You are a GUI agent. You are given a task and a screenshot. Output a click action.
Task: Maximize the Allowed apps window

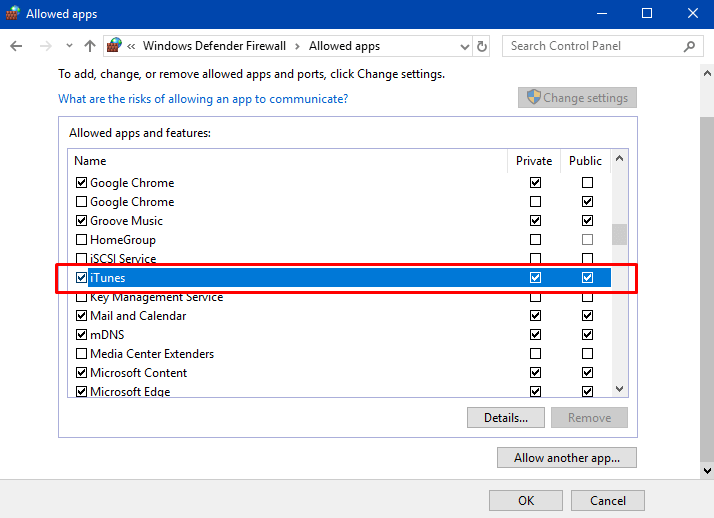(x=647, y=14)
